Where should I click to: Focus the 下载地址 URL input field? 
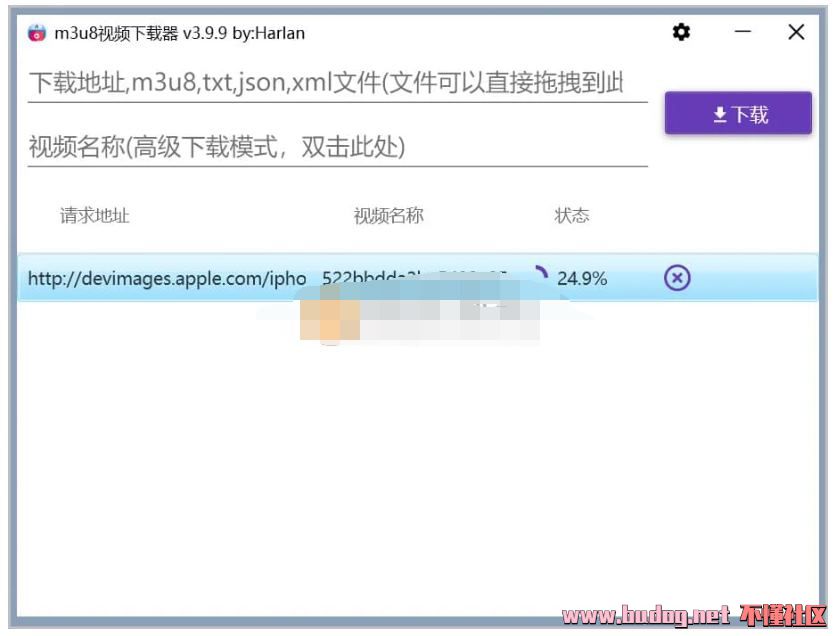click(337, 83)
